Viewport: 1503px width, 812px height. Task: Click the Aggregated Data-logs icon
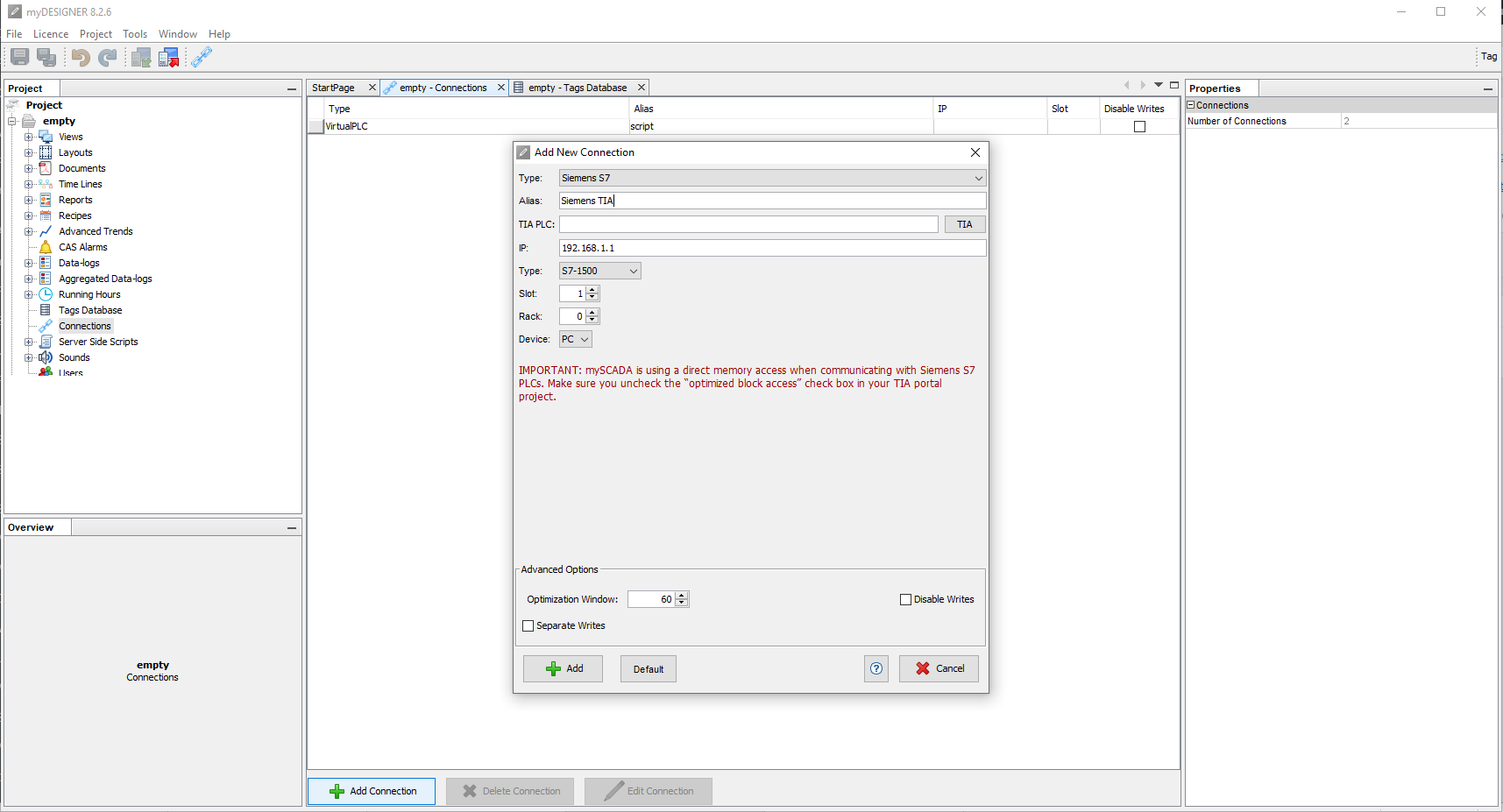46,279
